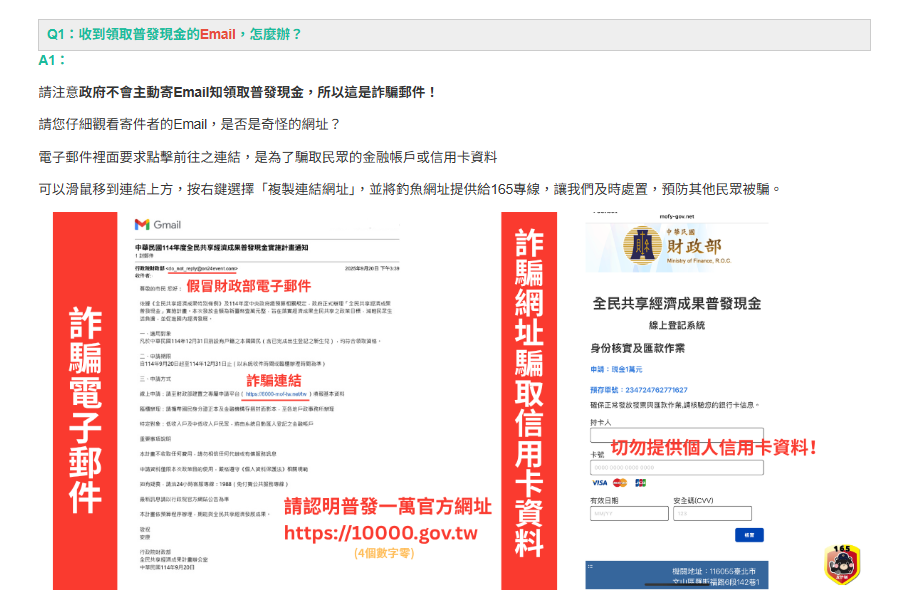
Task: Expand the Q1 question header bar
Action: click(x=453, y=34)
